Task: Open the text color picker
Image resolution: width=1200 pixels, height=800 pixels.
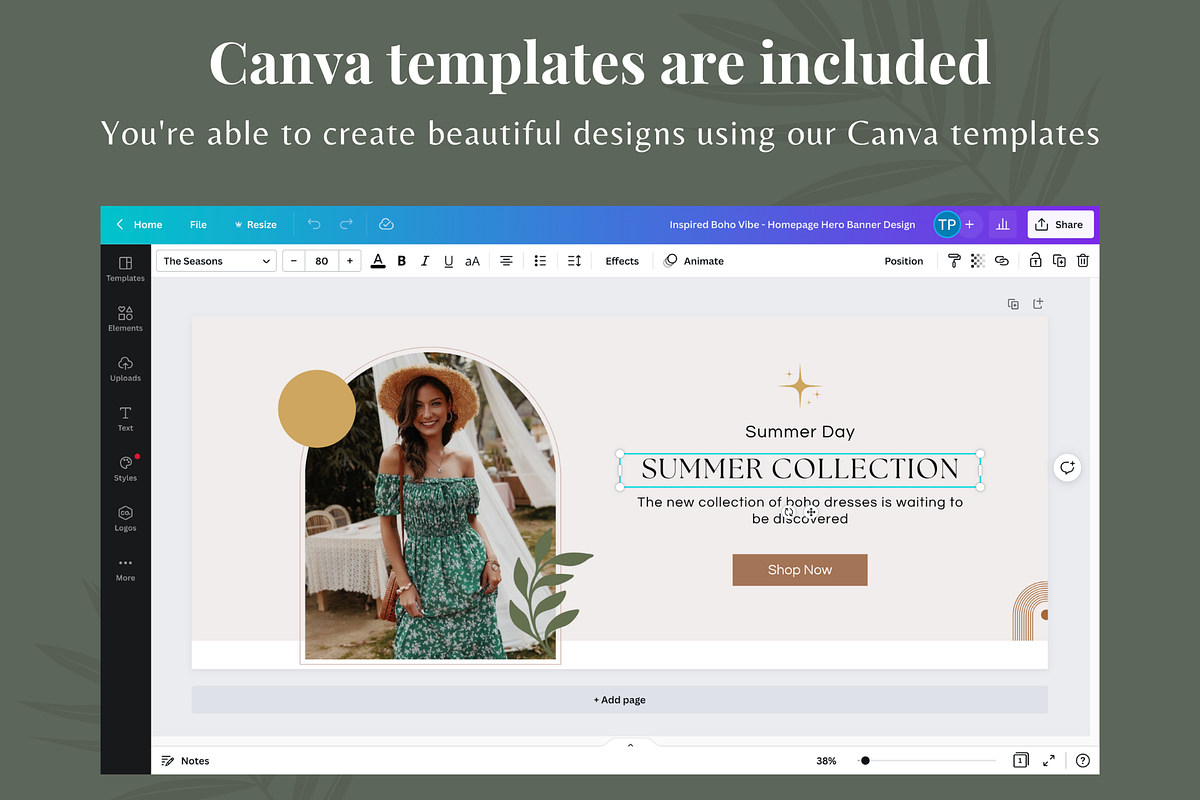Action: [378, 261]
